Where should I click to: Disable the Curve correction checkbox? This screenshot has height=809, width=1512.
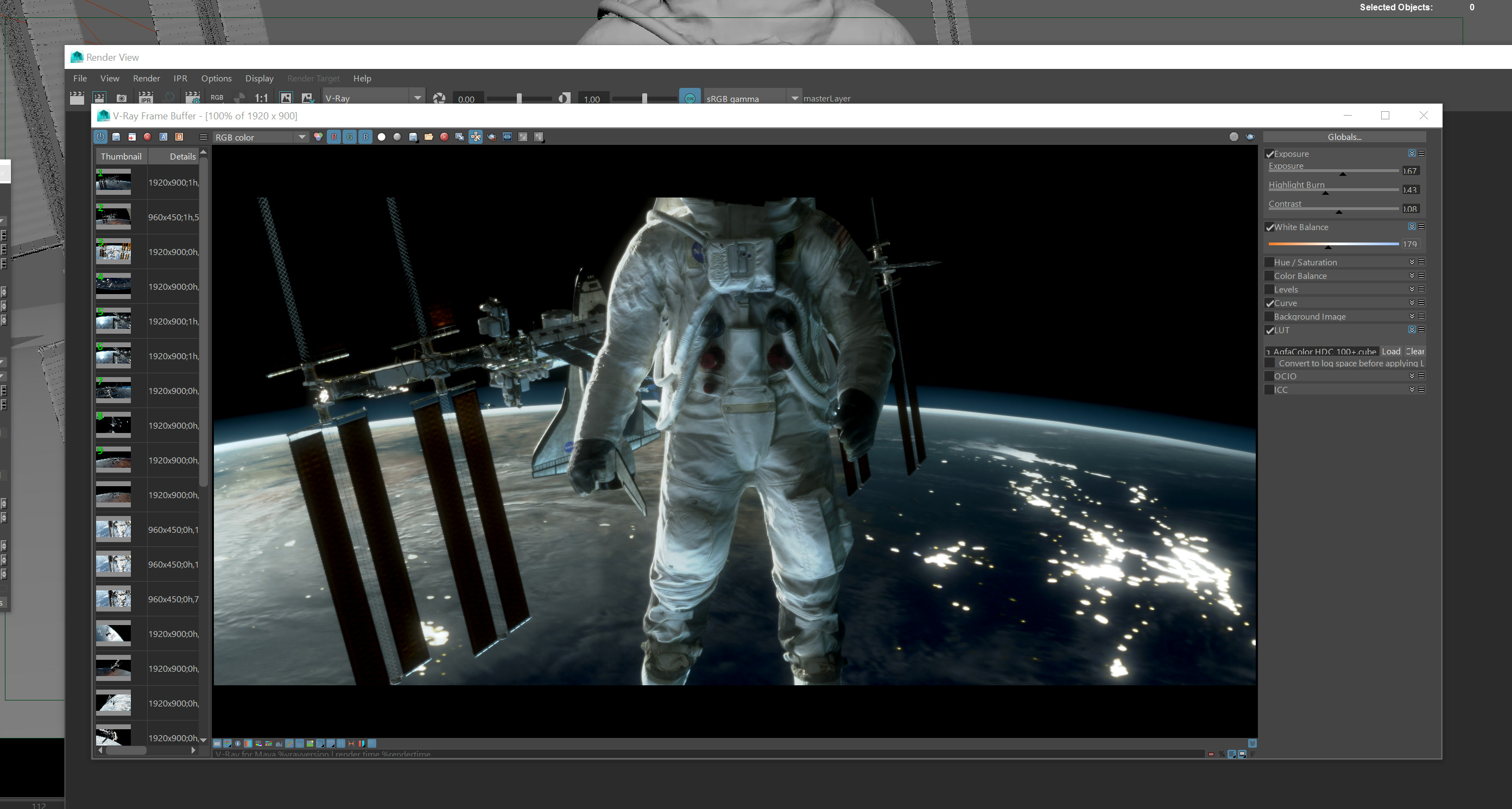(x=1269, y=303)
